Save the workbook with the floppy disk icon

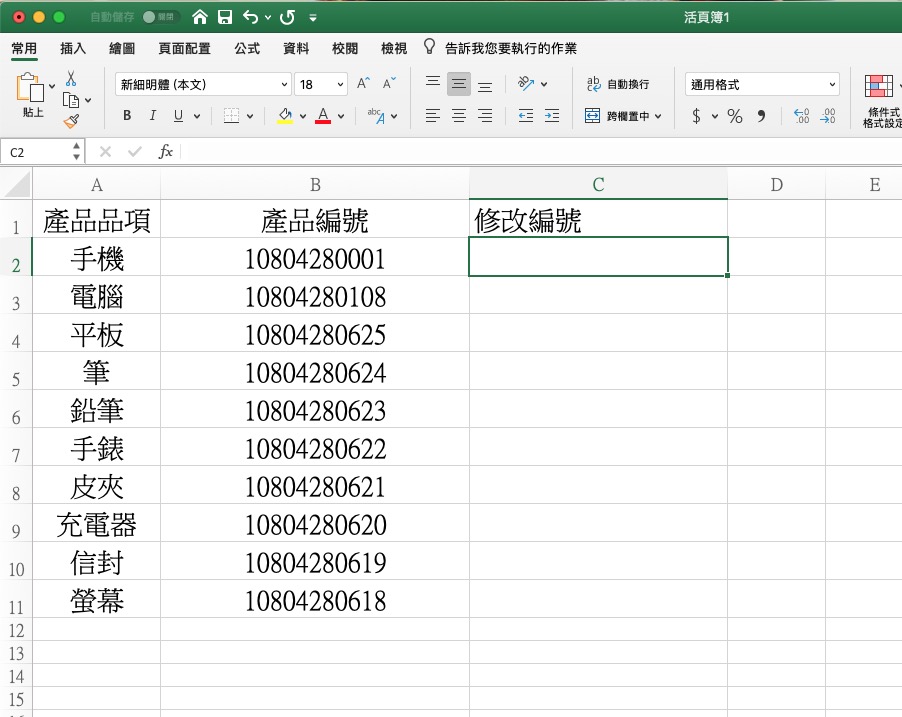pos(225,17)
